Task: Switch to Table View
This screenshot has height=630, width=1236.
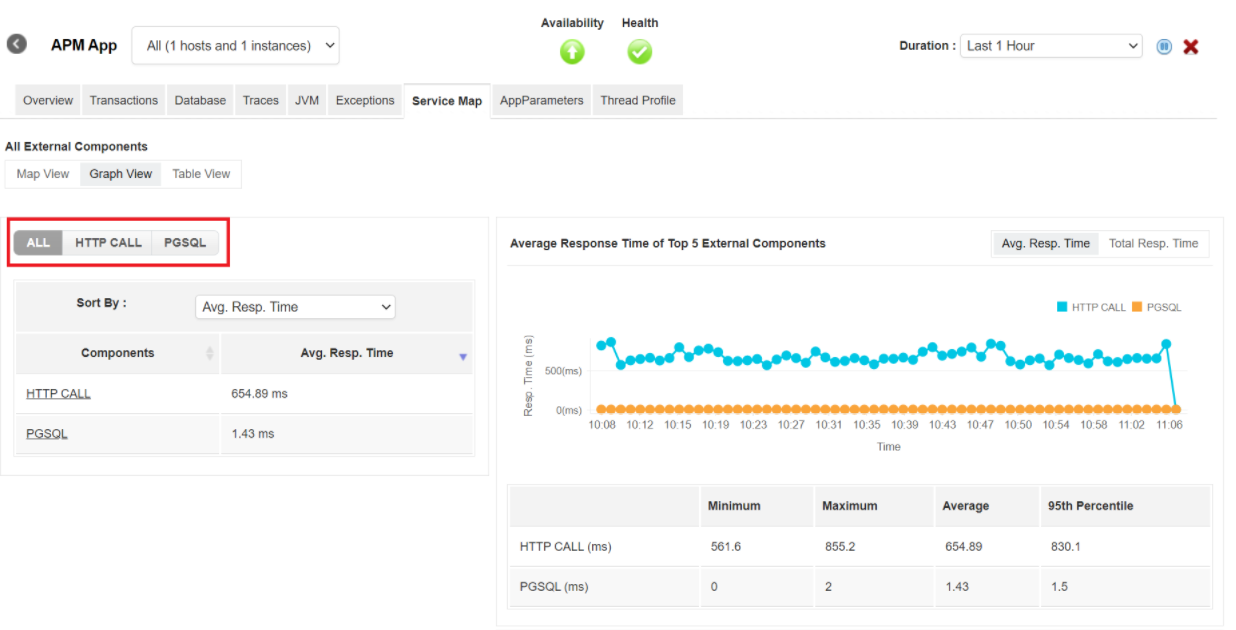Action: click(201, 174)
